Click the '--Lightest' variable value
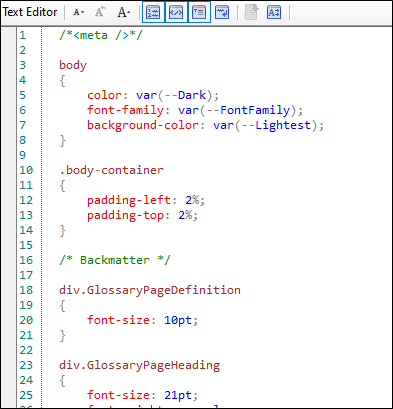393x409 pixels. coord(276,125)
